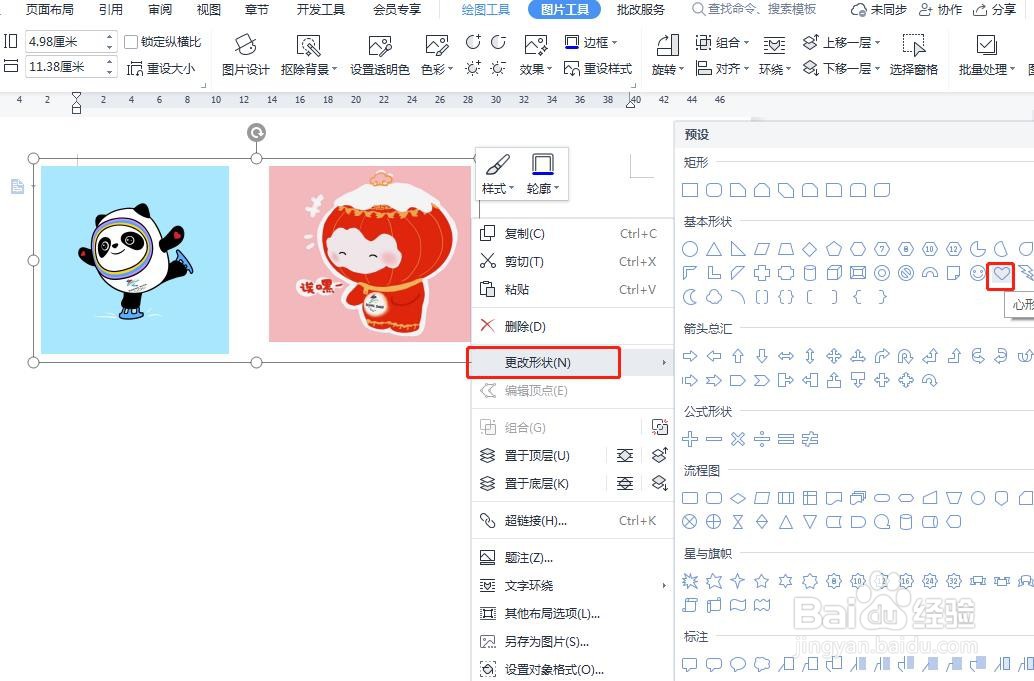Open 文字环绕 submenu
The width and height of the screenshot is (1034, 681).
pyautogui.click(x=572, y=585)
